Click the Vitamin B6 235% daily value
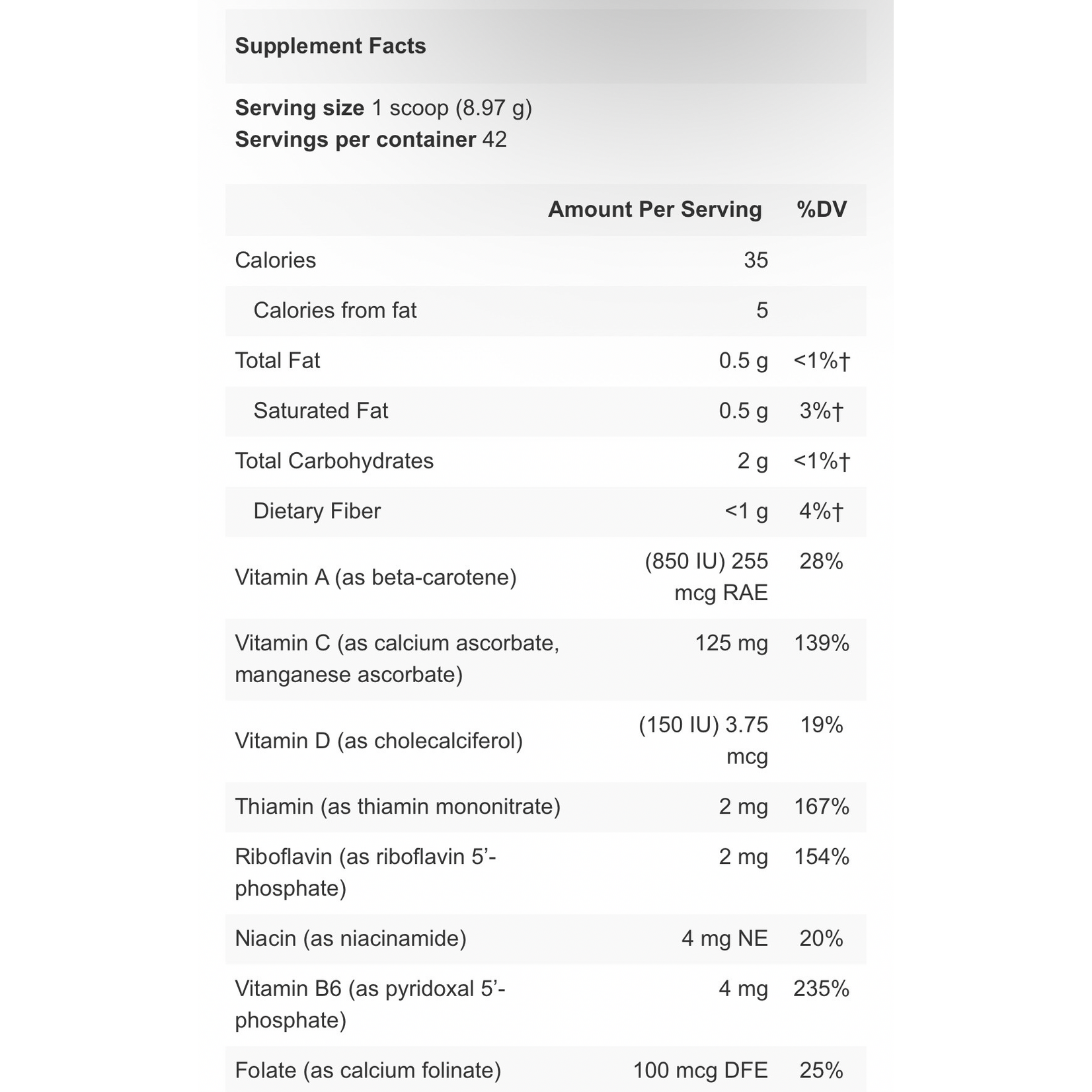 point(822,989)
